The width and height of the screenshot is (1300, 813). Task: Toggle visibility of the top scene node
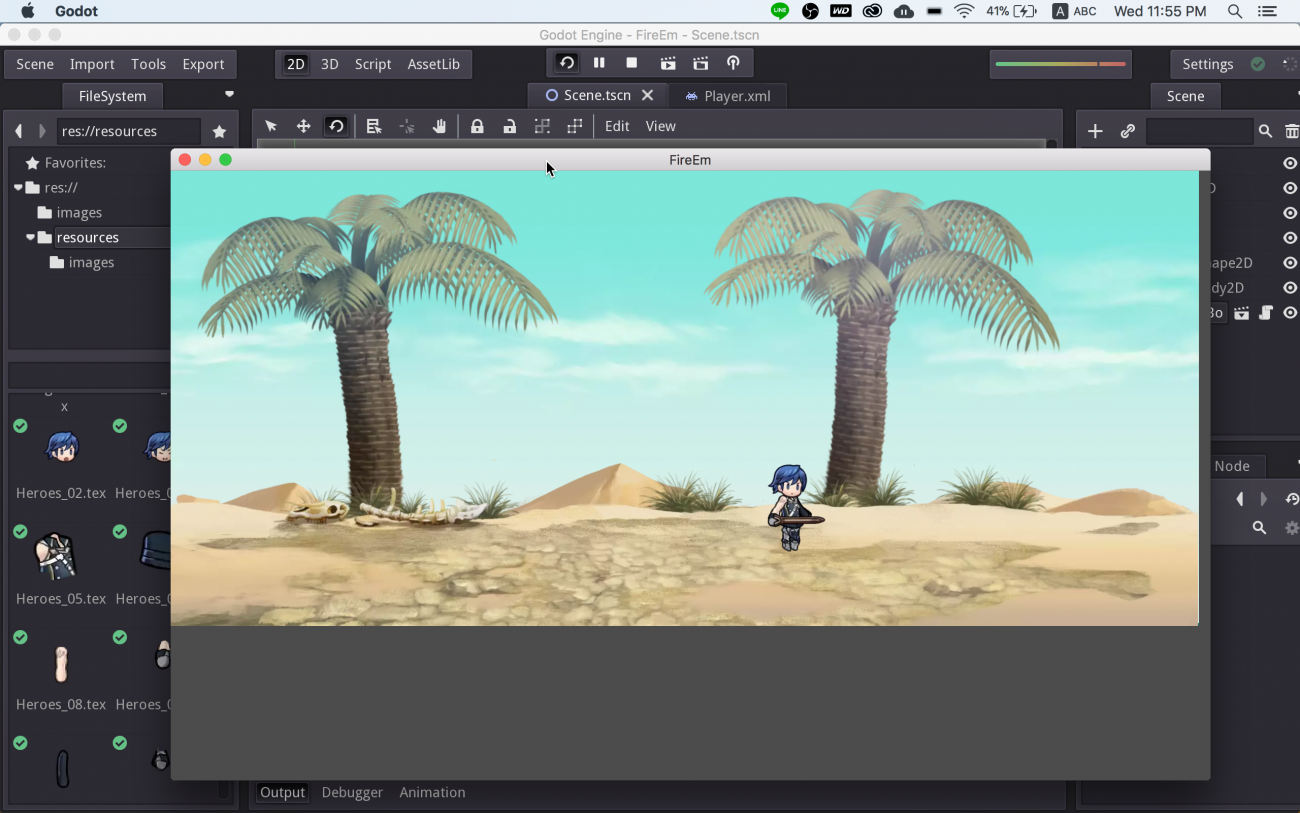pos(1290,163)
